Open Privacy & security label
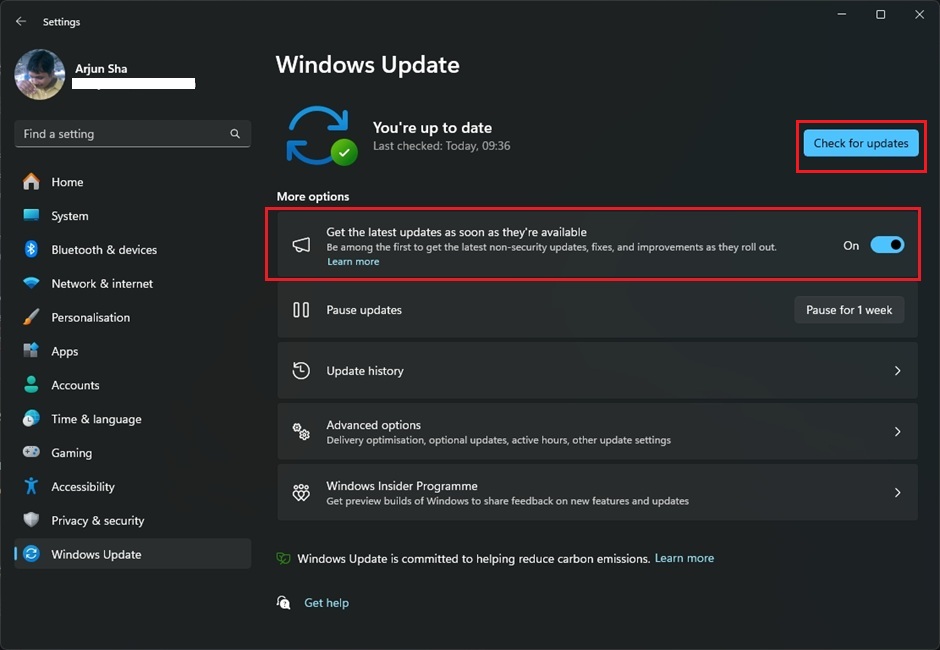Viewport: 940px width, 650px height. tap(98, 520)
